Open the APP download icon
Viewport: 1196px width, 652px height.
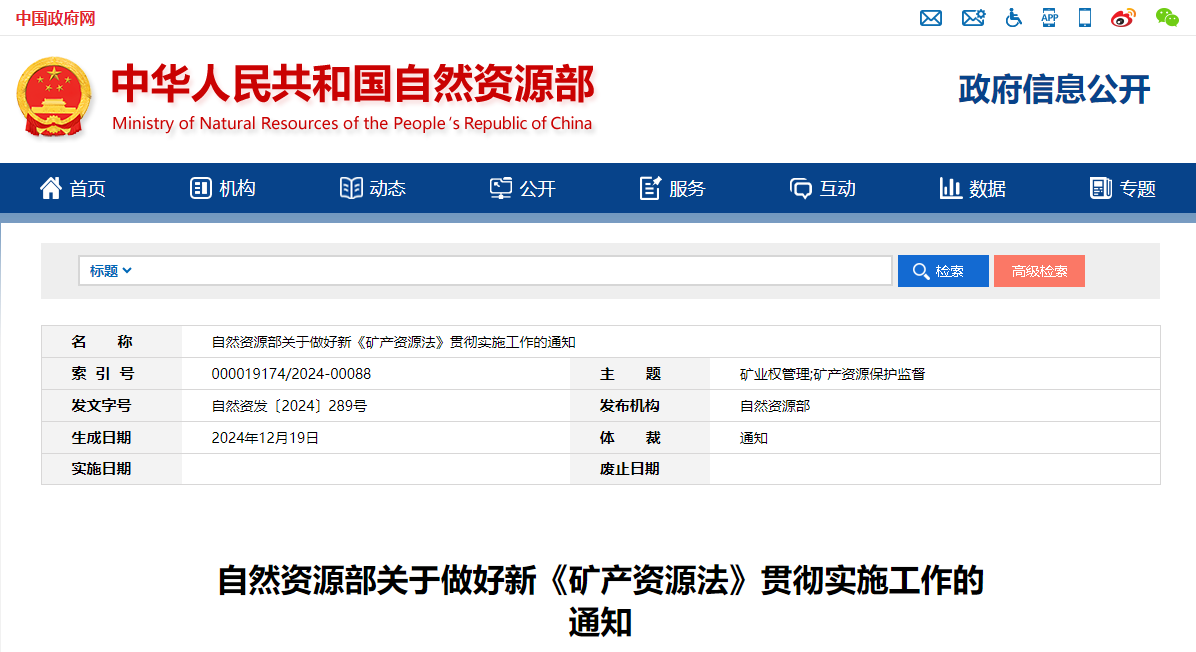click(1049, 17)
